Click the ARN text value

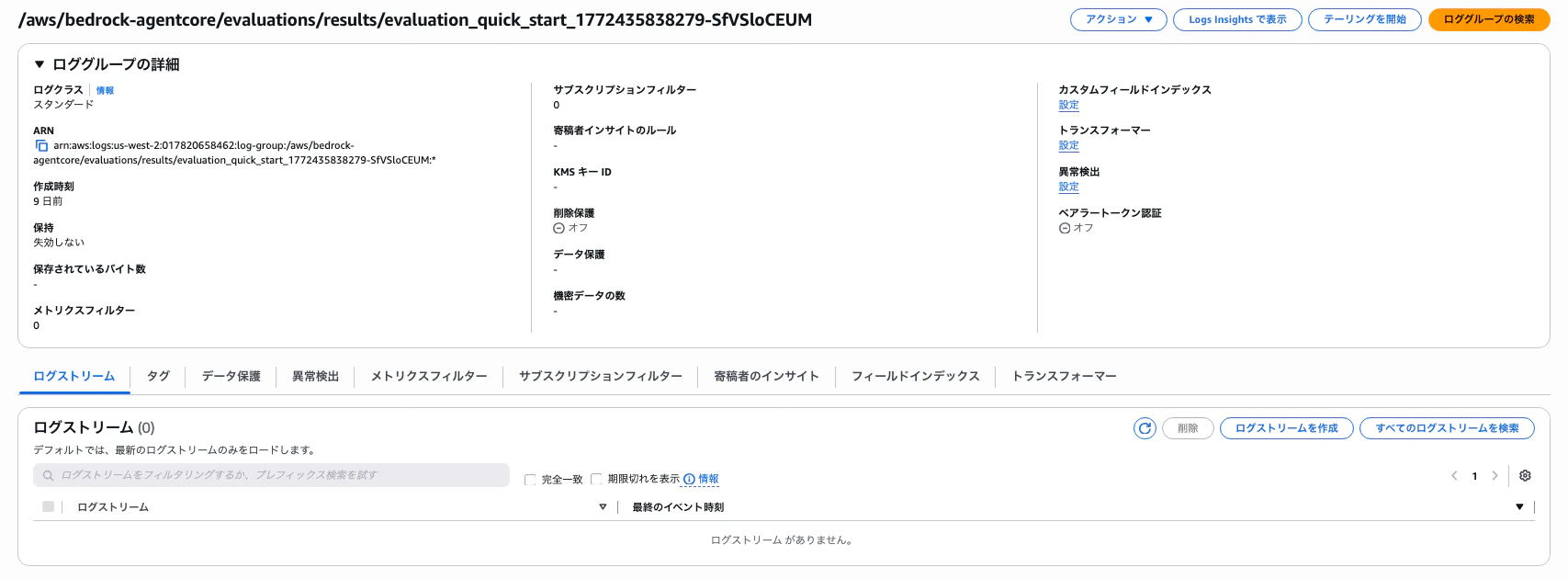tap(234, 153)
